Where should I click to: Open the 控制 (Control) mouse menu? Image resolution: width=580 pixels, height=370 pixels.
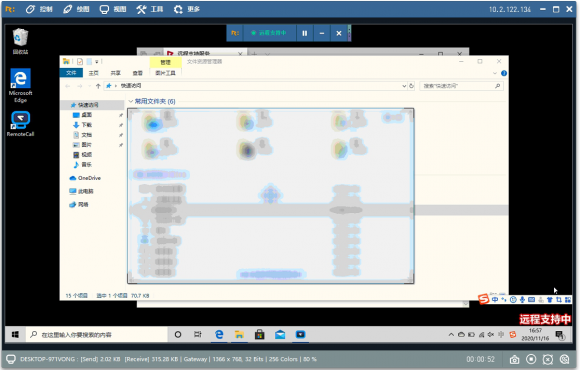point(39,9)
